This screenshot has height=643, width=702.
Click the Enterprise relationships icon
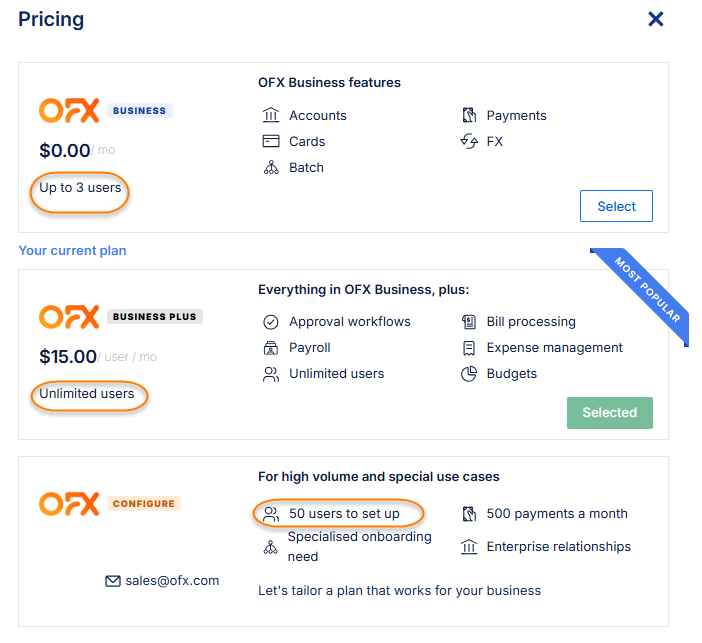click(468, 547)
